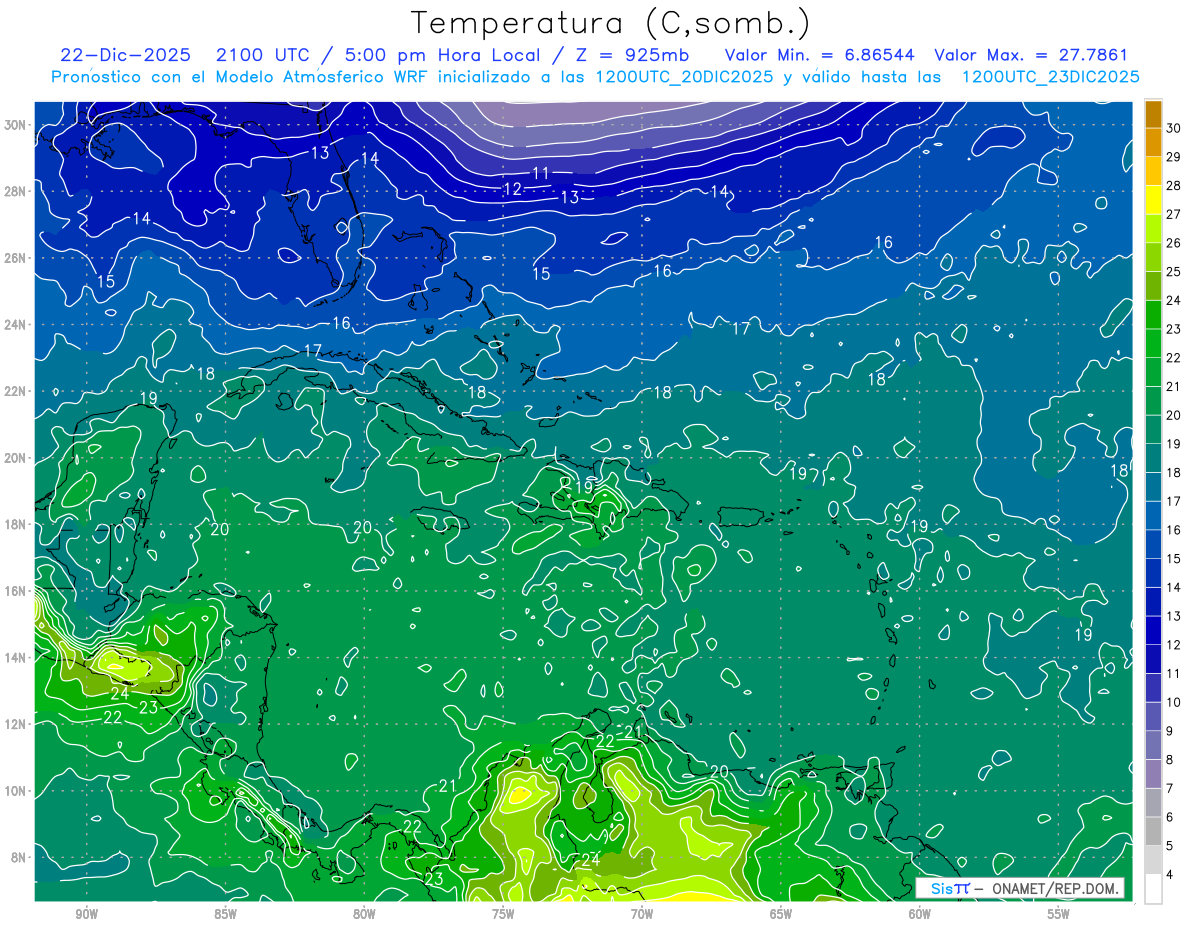Screen dimensions: 1200x927
Task: Click the '22N' latitude axis label
Action: tap(17, 391)
